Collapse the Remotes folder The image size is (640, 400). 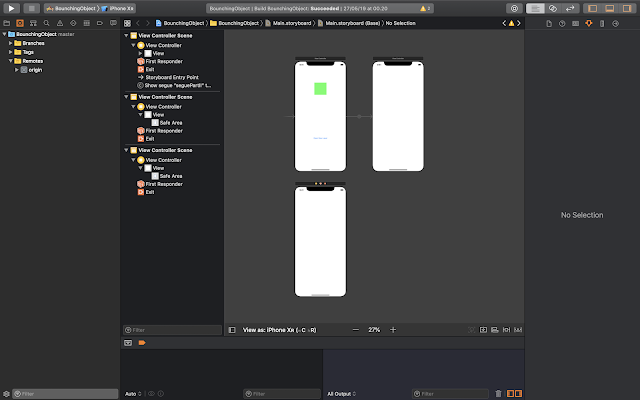(11, 61)
